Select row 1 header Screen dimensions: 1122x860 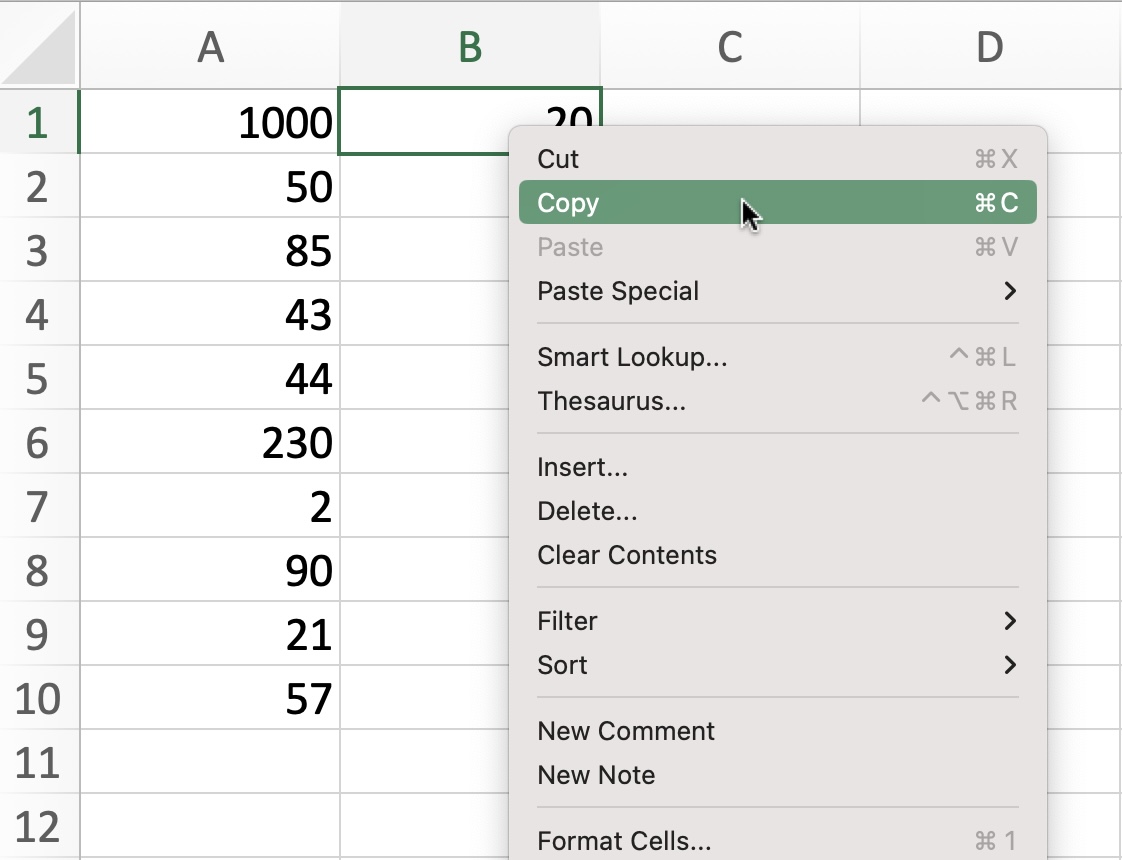[39, 122]
